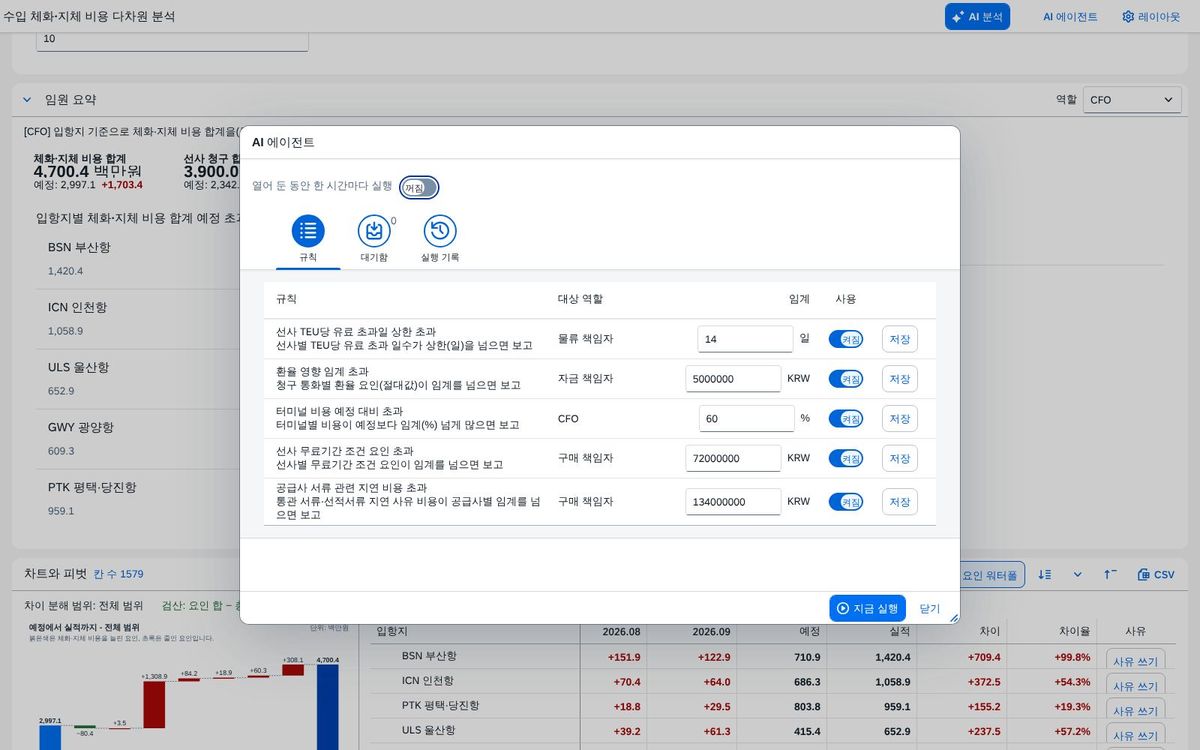Expand the chevron next to sort icon
Viewport: 1200px width, 750px height.
[x=1077, y=575]
